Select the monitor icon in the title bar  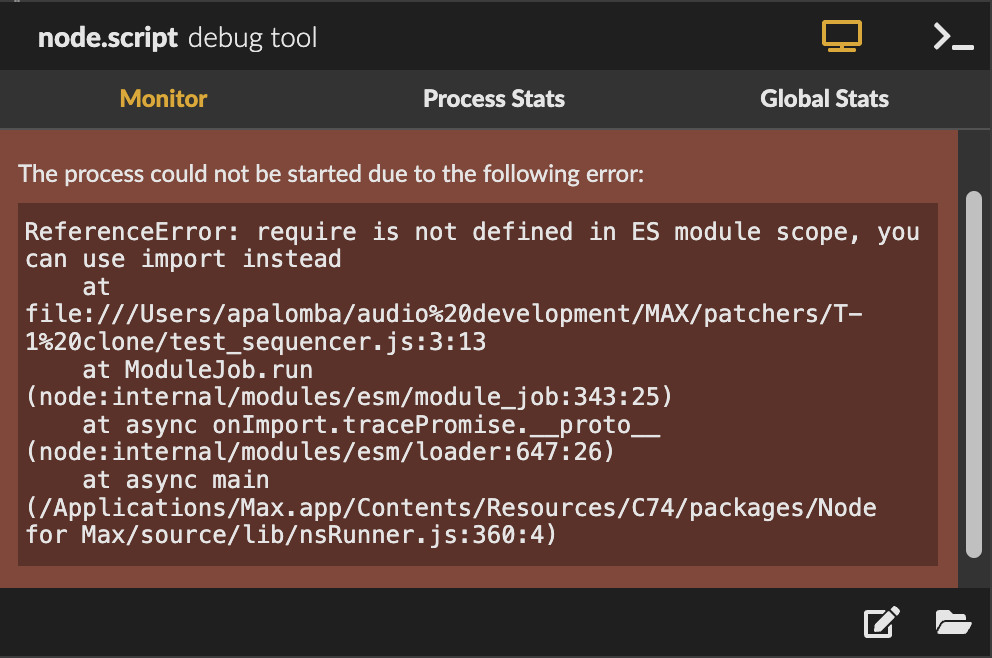click(843, 35)
